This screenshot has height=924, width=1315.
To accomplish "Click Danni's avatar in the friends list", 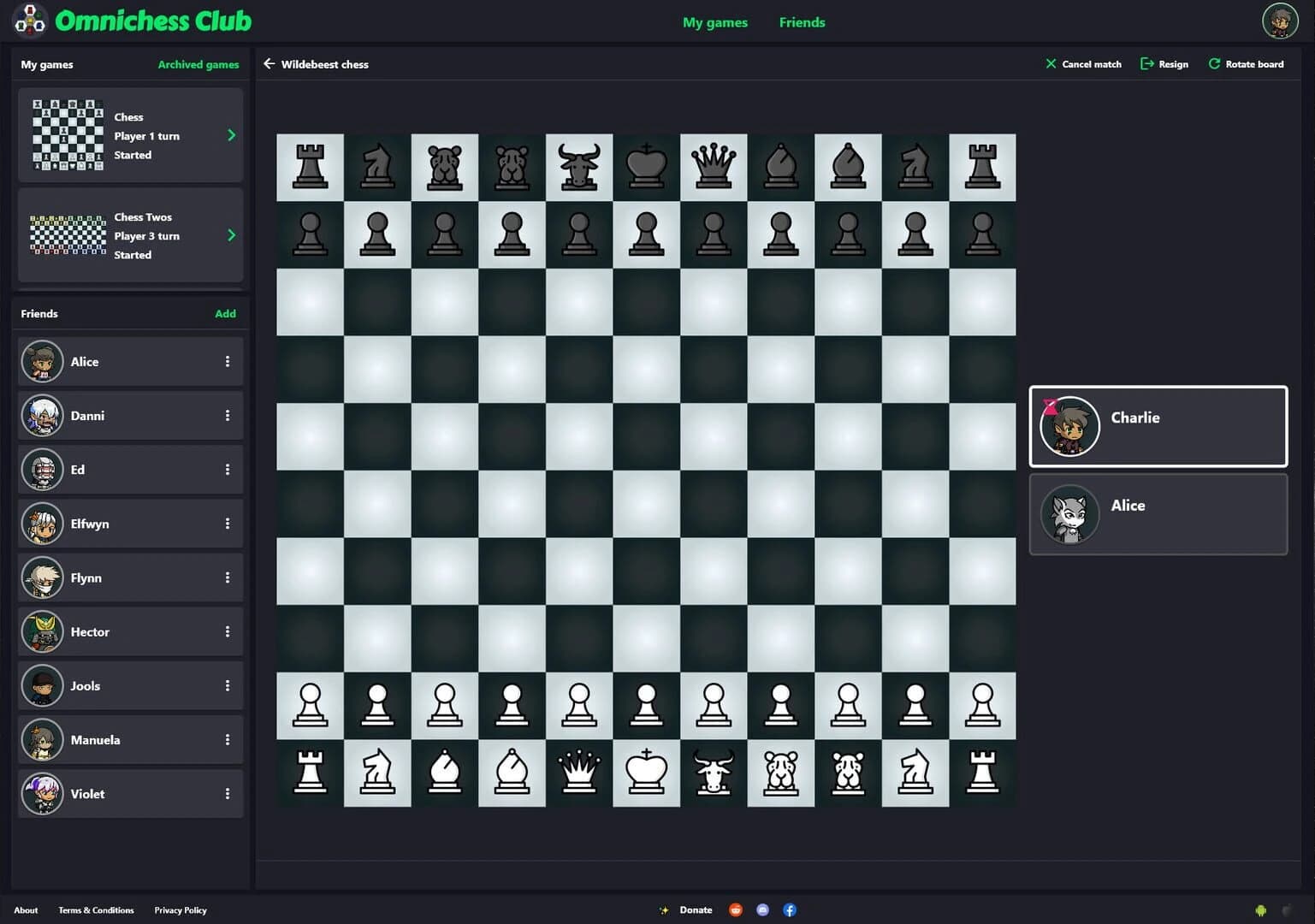I will (x=42, y=415).
